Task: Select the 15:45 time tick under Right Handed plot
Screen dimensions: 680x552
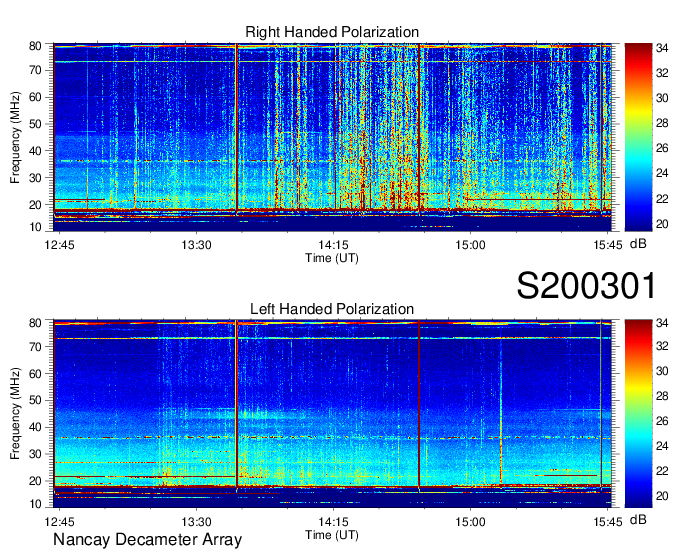Action: click(608, 245)
